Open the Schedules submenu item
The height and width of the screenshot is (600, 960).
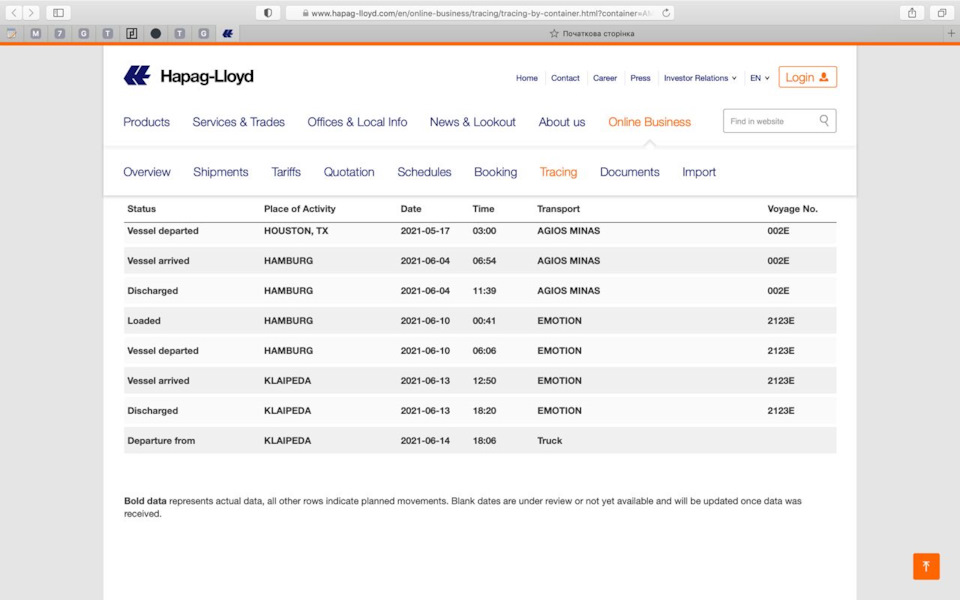[x=424, y=172]
